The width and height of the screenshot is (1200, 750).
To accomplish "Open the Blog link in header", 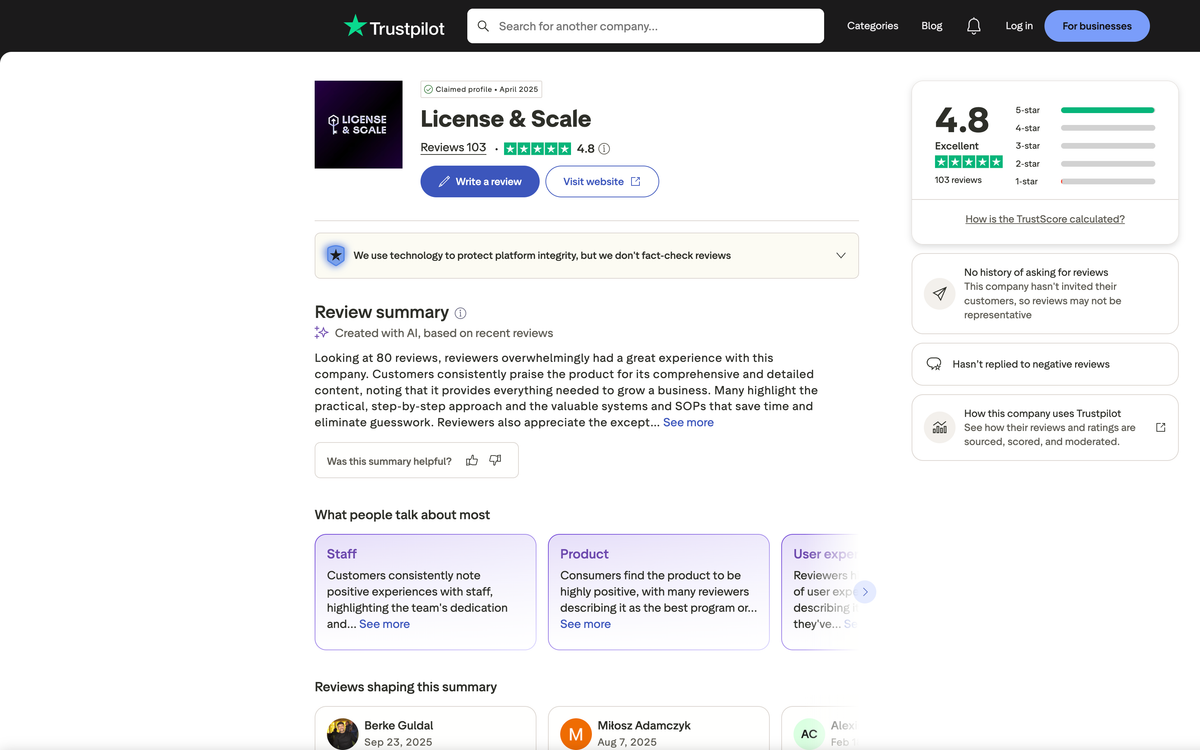I will pos(932,26).
